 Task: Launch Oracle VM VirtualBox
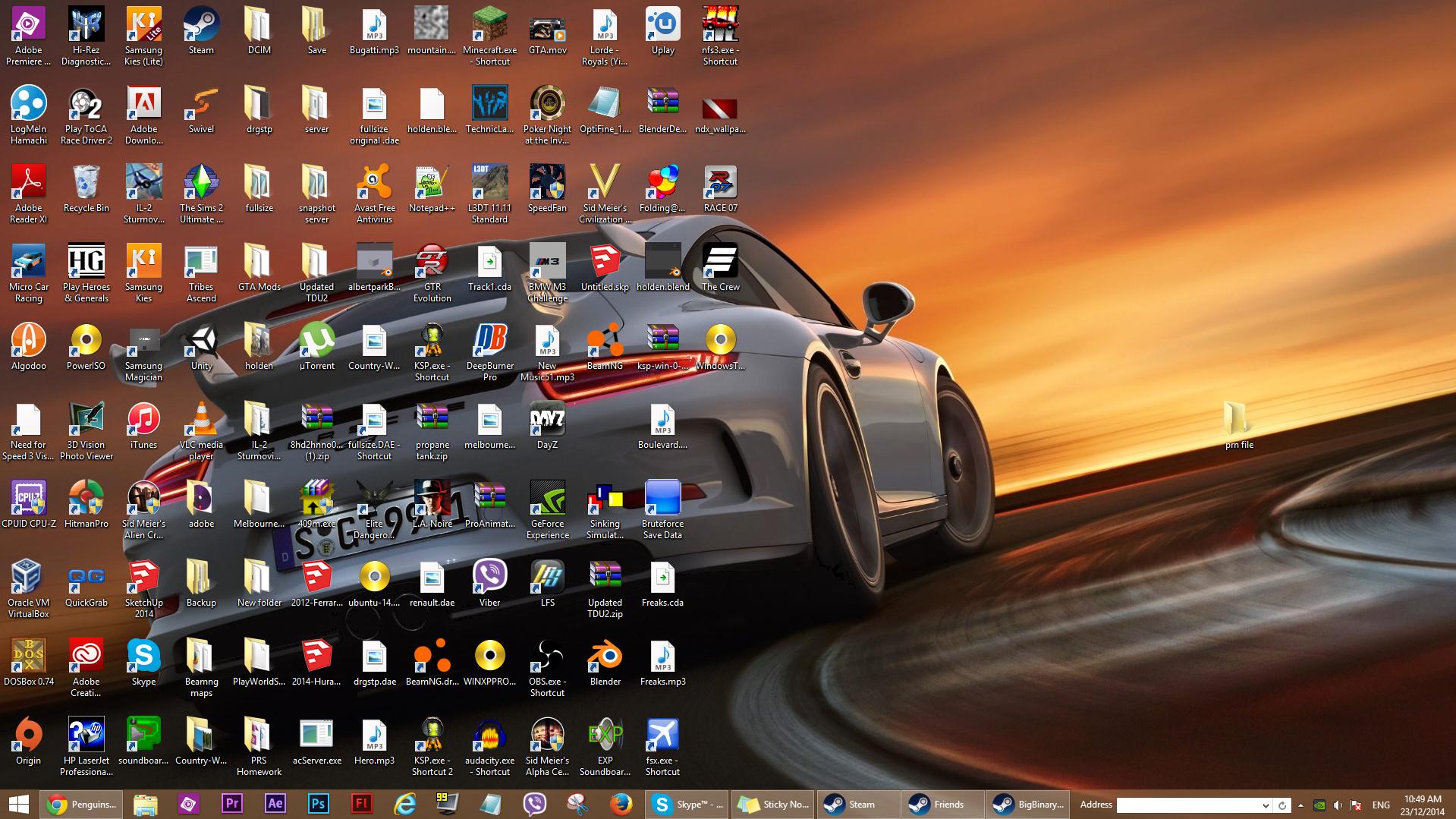[x=28, y=587]
